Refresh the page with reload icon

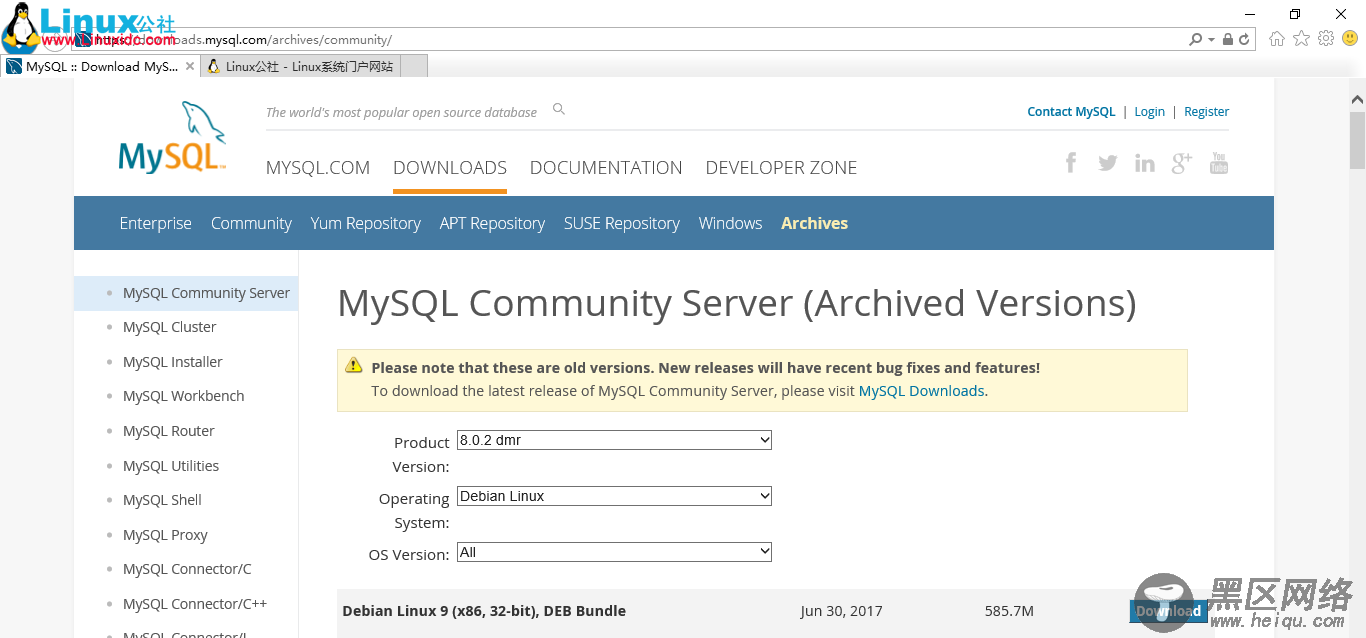coord(1245,39)
